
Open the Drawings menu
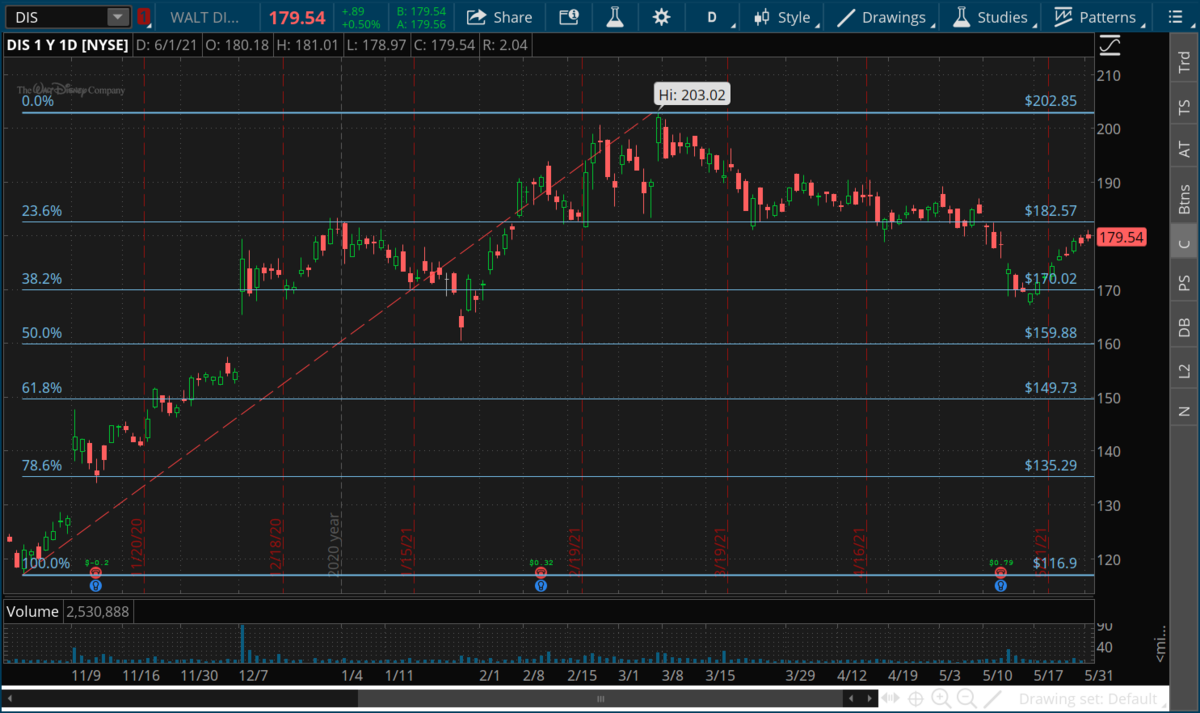[x=882, y=17]
